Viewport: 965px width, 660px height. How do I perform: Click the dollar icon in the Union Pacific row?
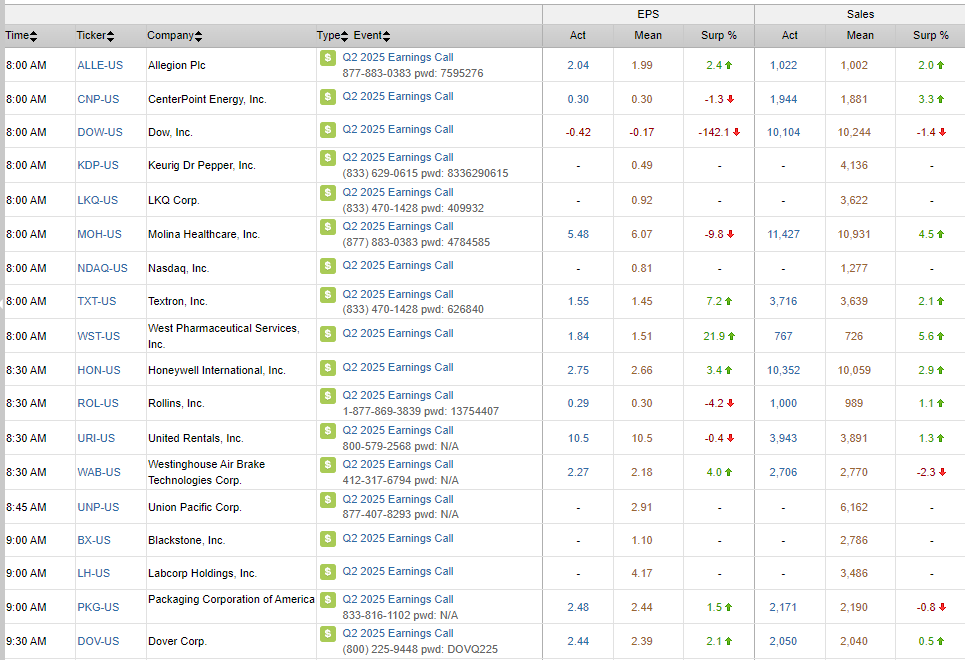(327, 500)
